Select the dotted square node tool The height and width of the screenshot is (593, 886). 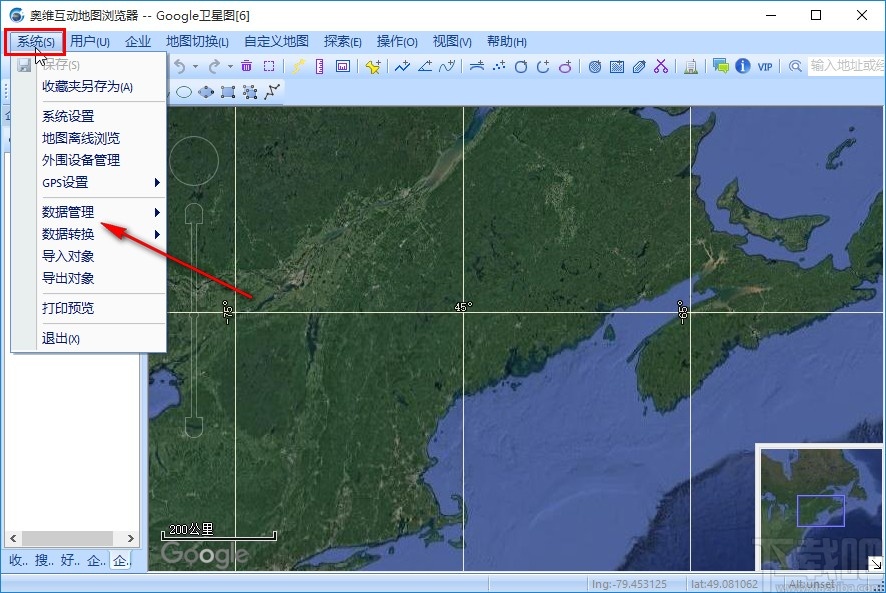point(250,92)
